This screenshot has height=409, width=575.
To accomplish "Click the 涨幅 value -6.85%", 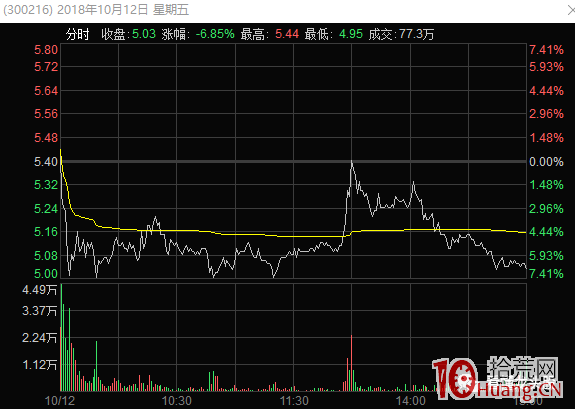I will point(215,34).
